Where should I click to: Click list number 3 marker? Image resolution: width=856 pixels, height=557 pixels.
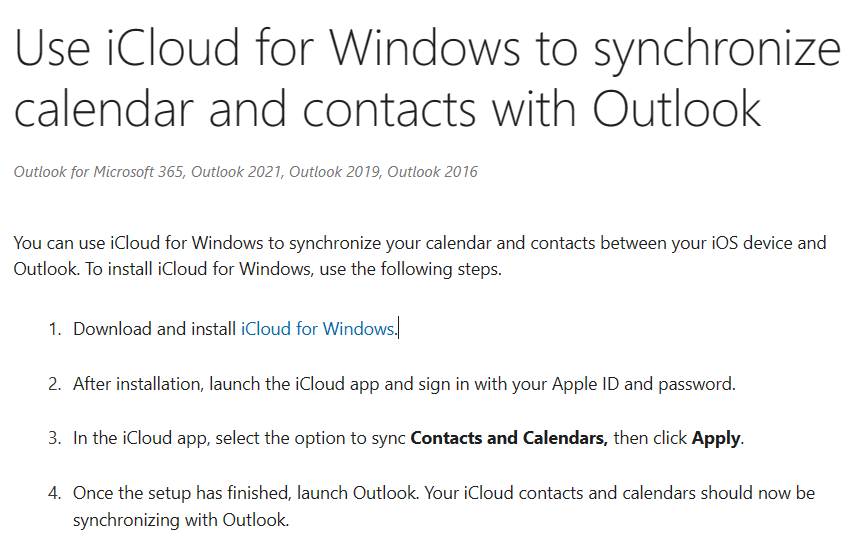click(x=55, y=438)
